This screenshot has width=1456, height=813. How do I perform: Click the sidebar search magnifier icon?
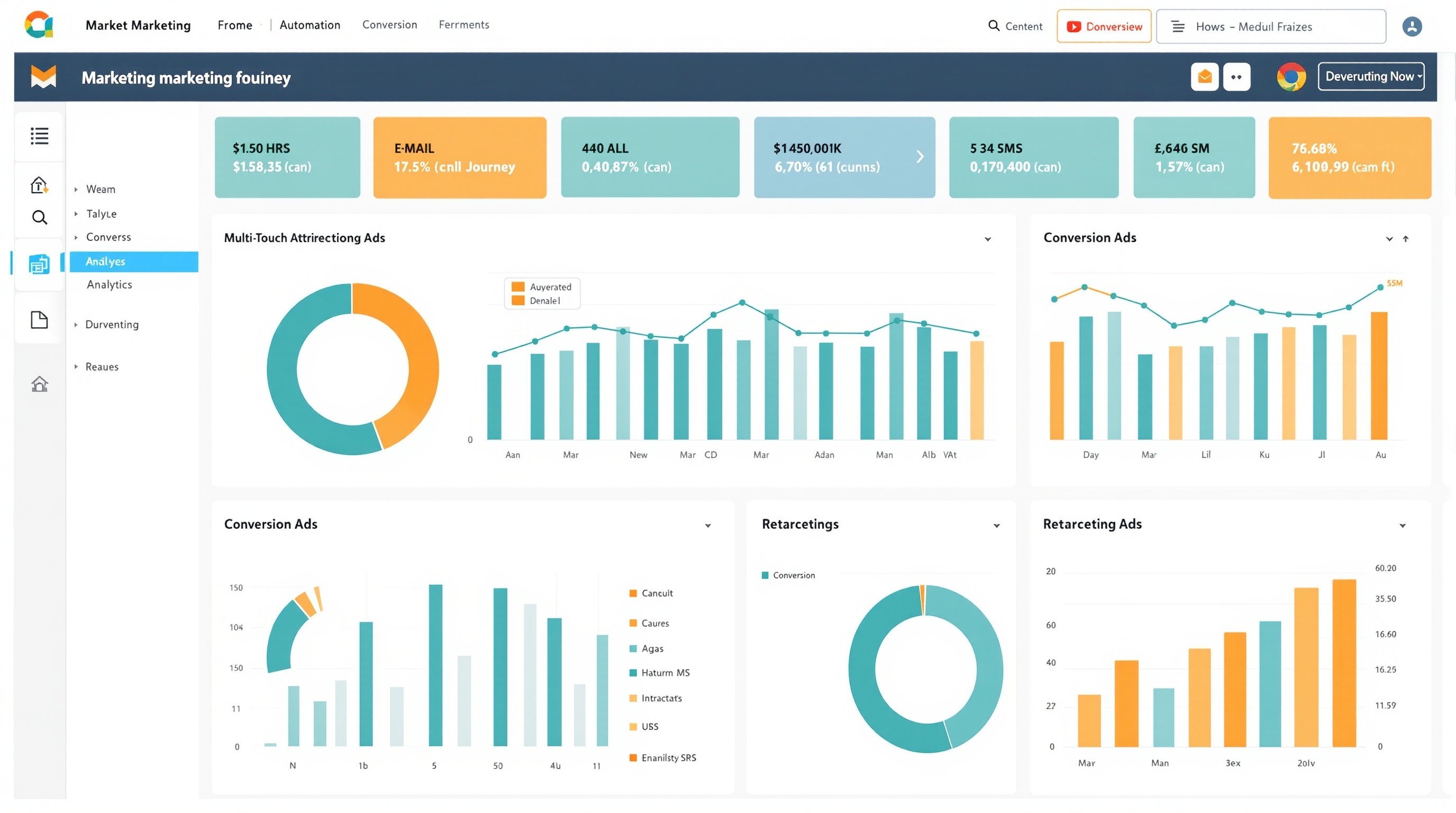click(39, 218)
